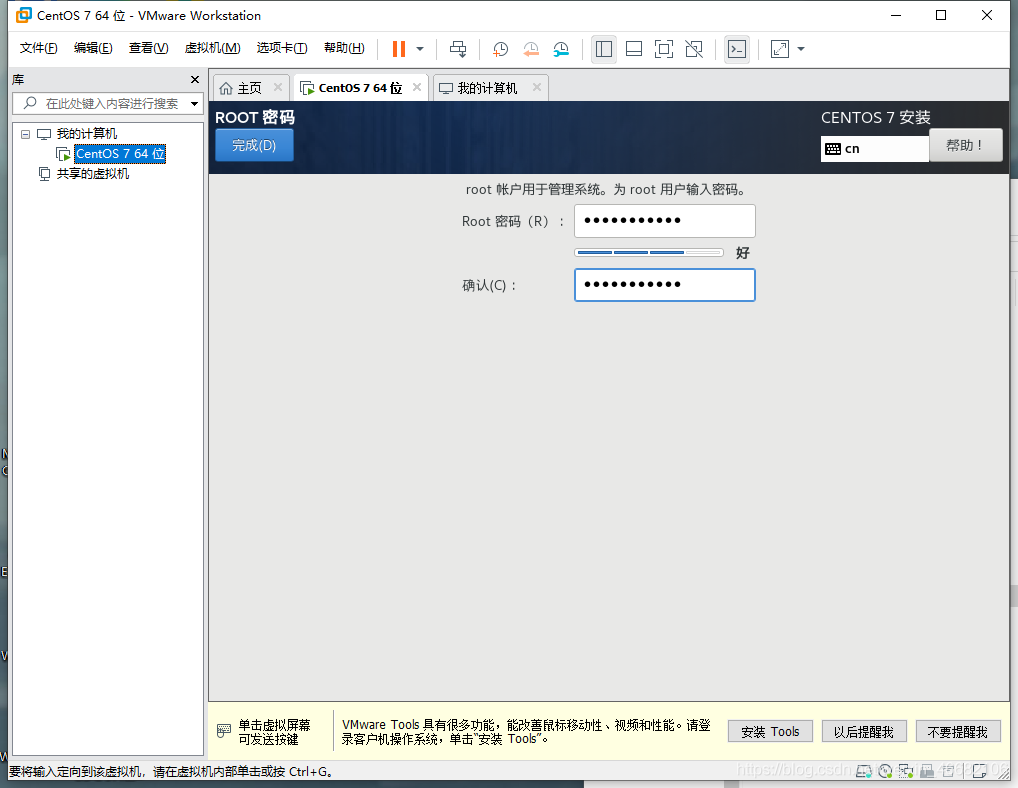Select 共享的虚拟机 in the library tree

tap(93, 174)
